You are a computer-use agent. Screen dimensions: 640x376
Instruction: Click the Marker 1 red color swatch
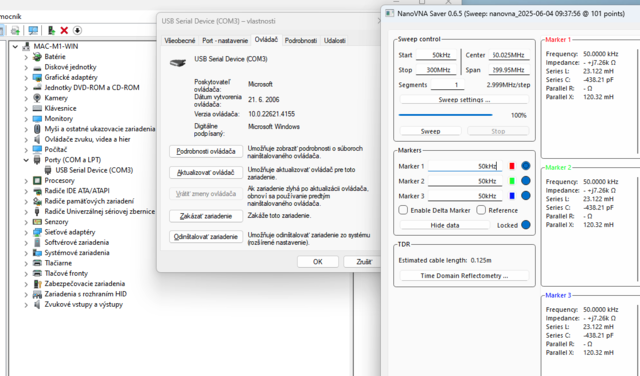(x=511, y=166)
